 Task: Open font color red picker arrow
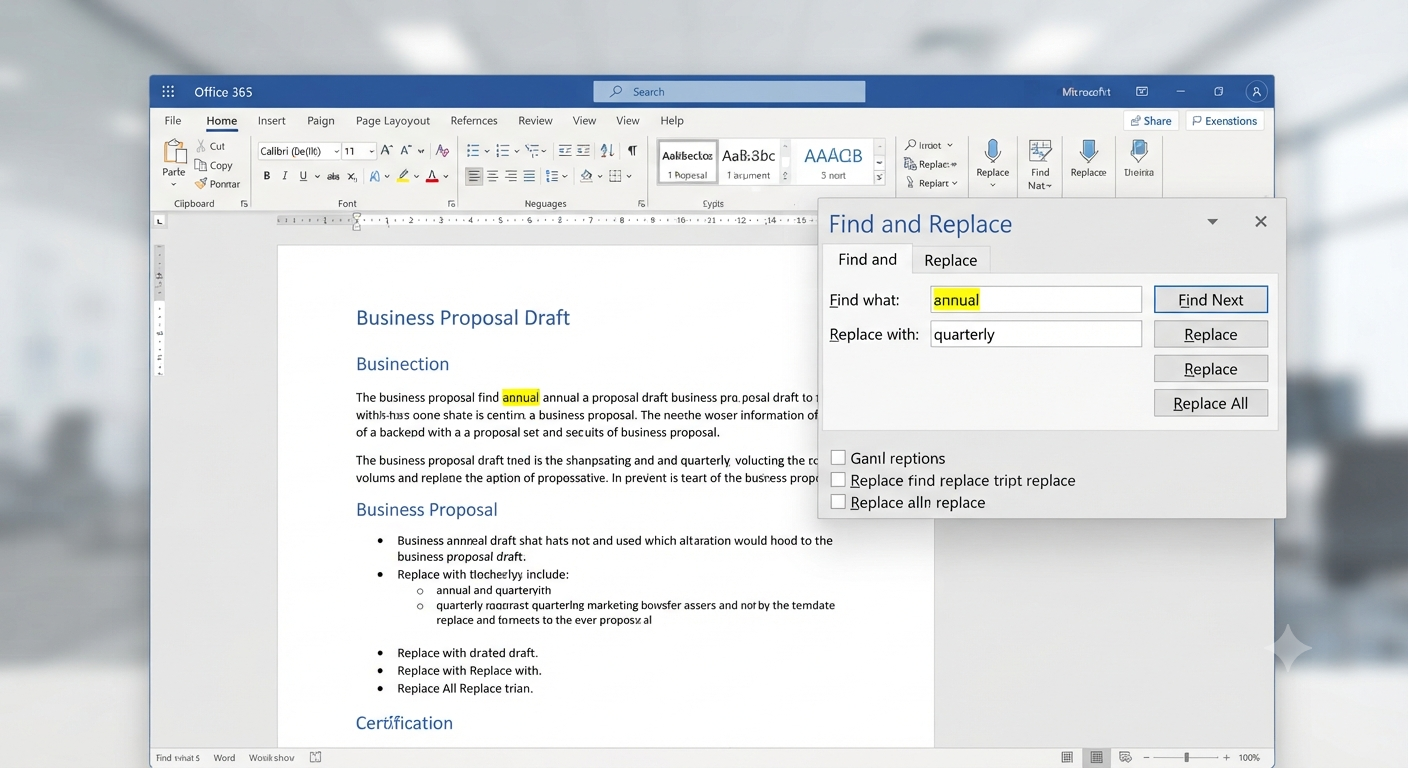click(x=446, y=176)
